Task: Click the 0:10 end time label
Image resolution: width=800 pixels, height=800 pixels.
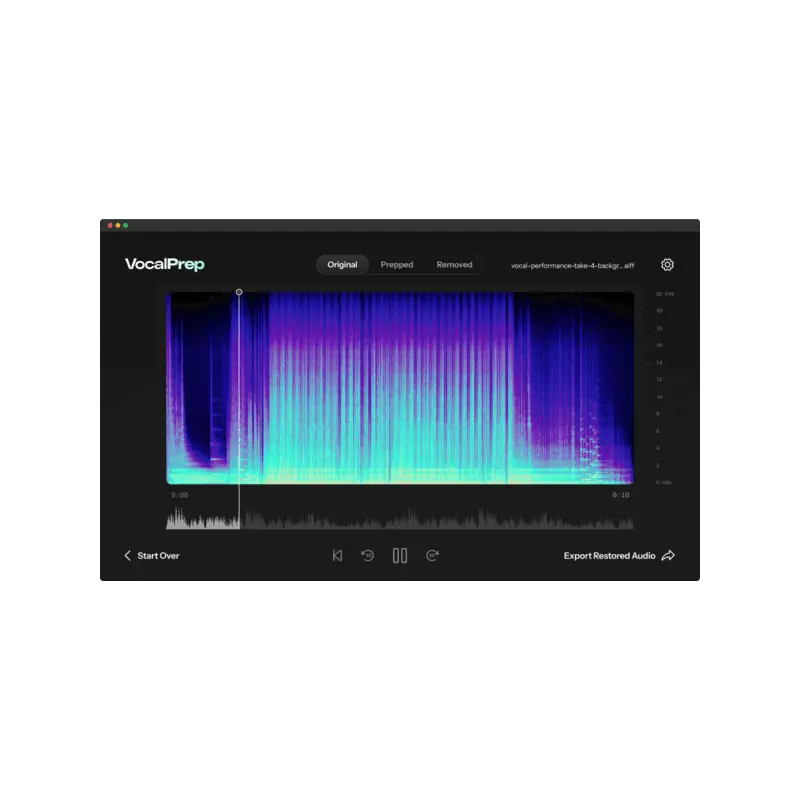Action: click(x=620, y=495)
